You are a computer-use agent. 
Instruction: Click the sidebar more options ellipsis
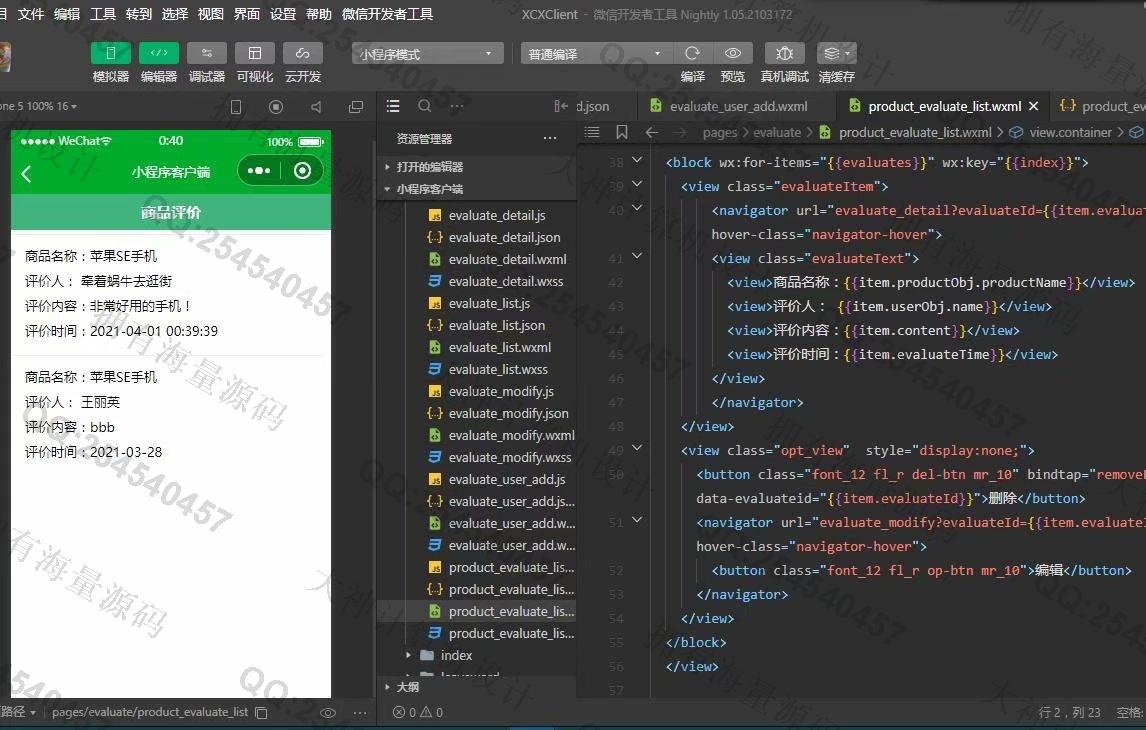(457, 106)
